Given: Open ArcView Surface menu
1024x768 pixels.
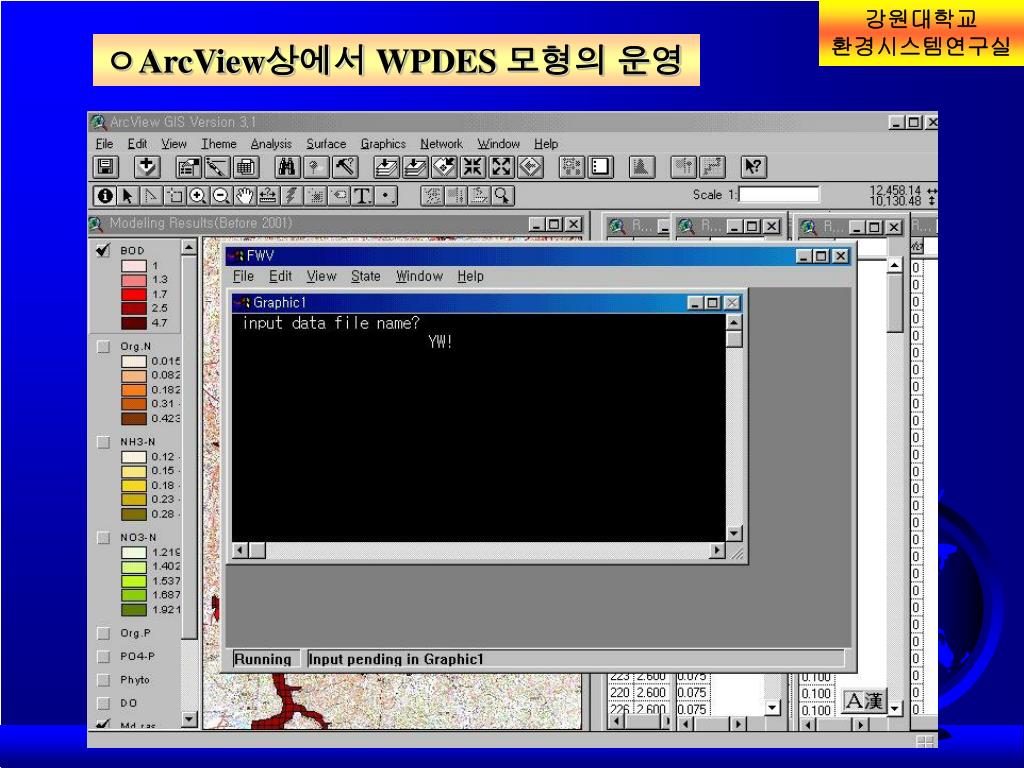Looking at the screenshot, I should [x=326, y=144].
